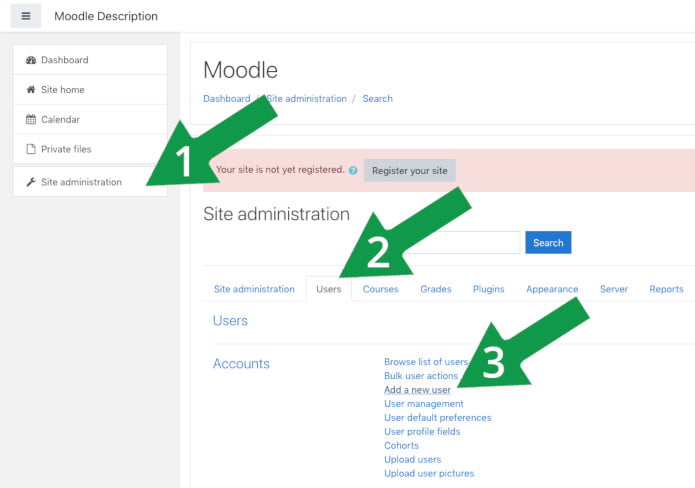695x488 pixels.
Task: Open Dashboard in the sidebar
Action: 90,60
